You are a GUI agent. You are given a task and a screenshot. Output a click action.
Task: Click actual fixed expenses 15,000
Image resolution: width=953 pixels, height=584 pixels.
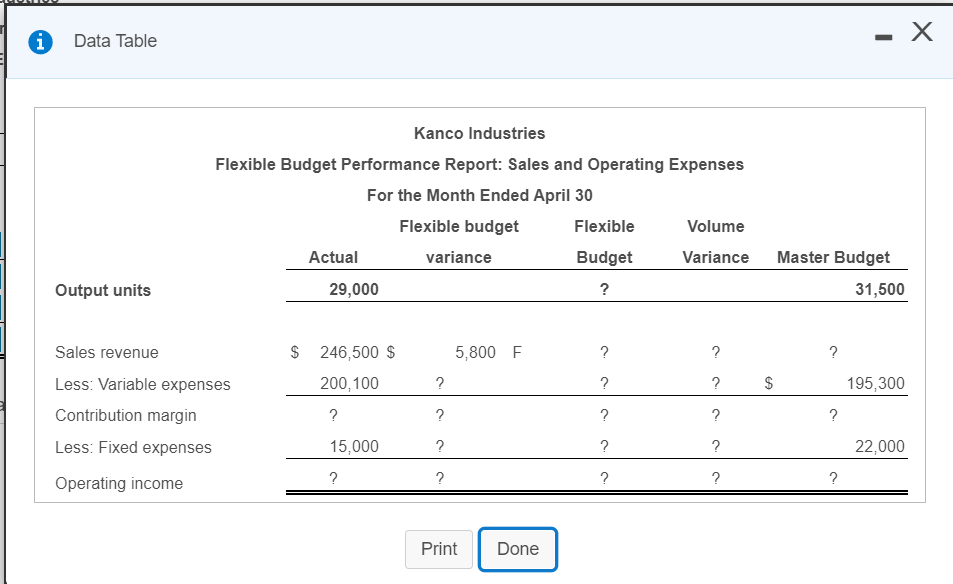coord(354,447)
